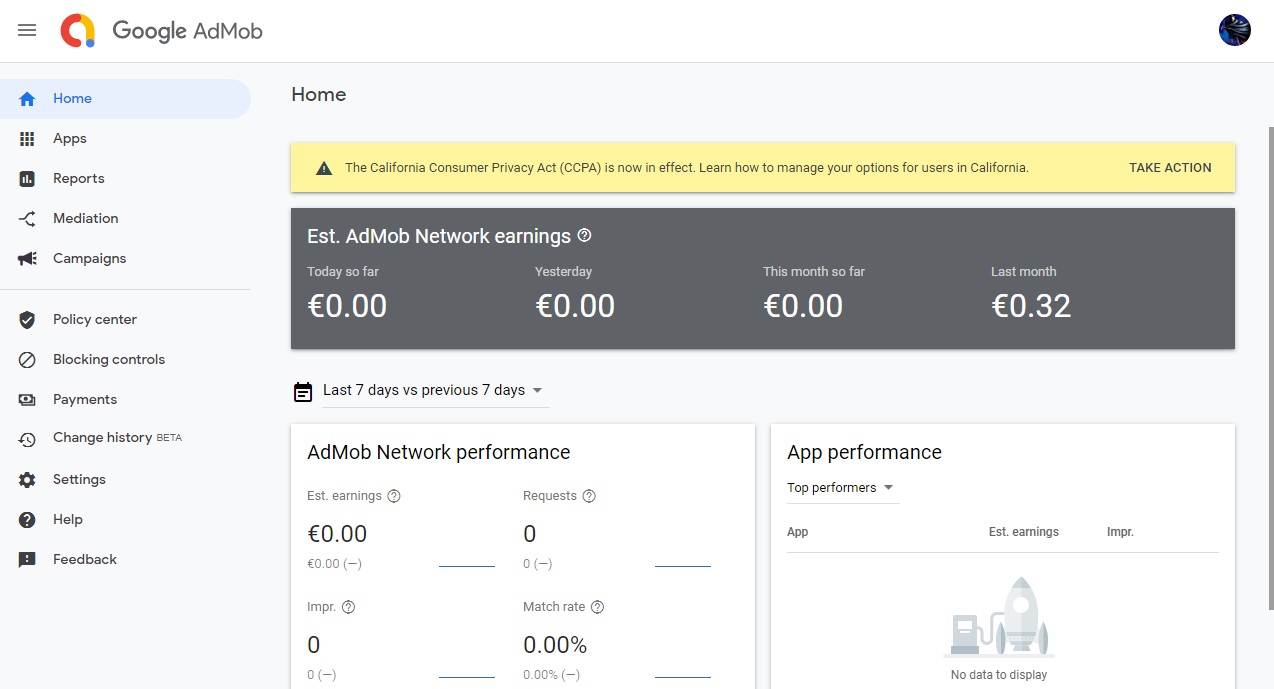
Task: Click the Requests sparkline chart
Action: point(683,566)
